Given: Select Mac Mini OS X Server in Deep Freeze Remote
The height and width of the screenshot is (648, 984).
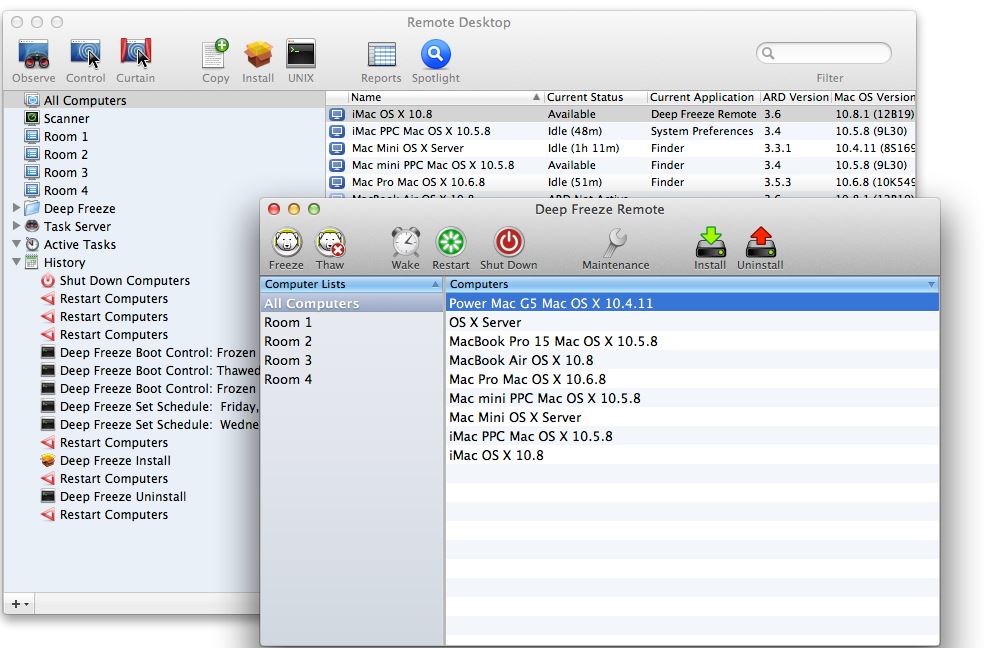Looking at the screenshot, I should pyautogui.click(x=692, y=417).
